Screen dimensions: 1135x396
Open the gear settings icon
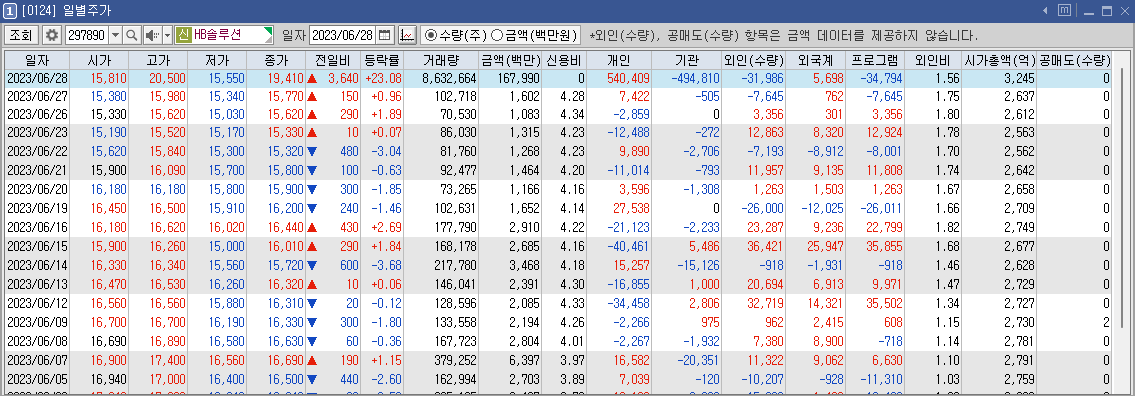52,34
